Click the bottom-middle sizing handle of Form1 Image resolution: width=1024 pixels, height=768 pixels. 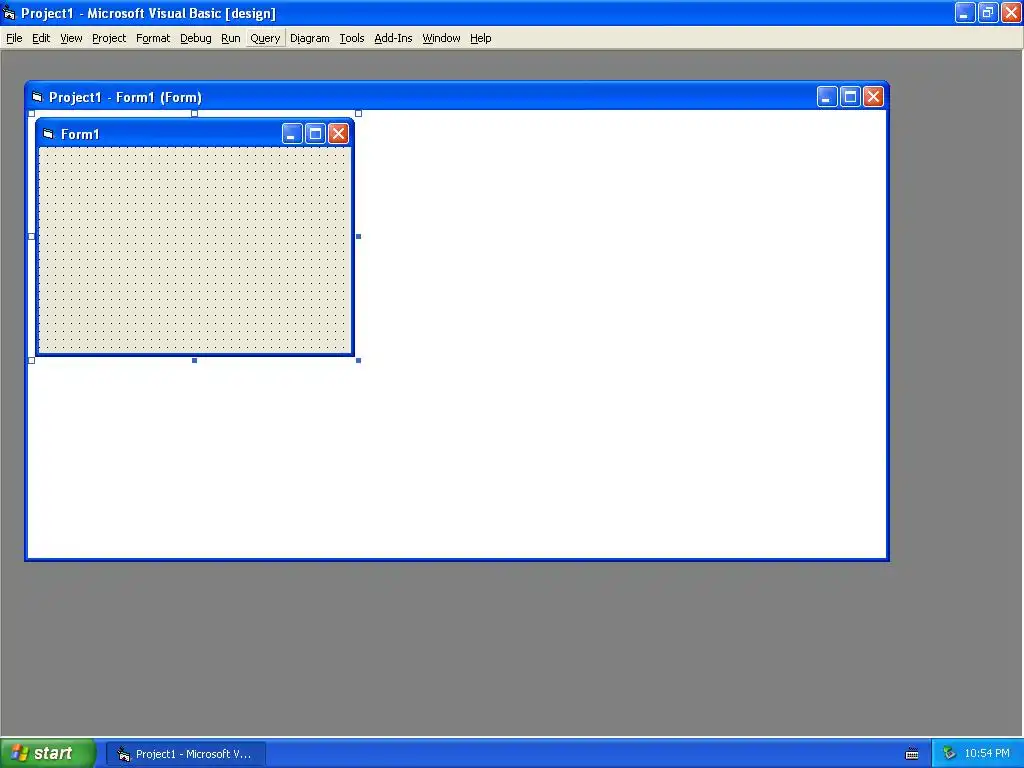click(195, 360)
